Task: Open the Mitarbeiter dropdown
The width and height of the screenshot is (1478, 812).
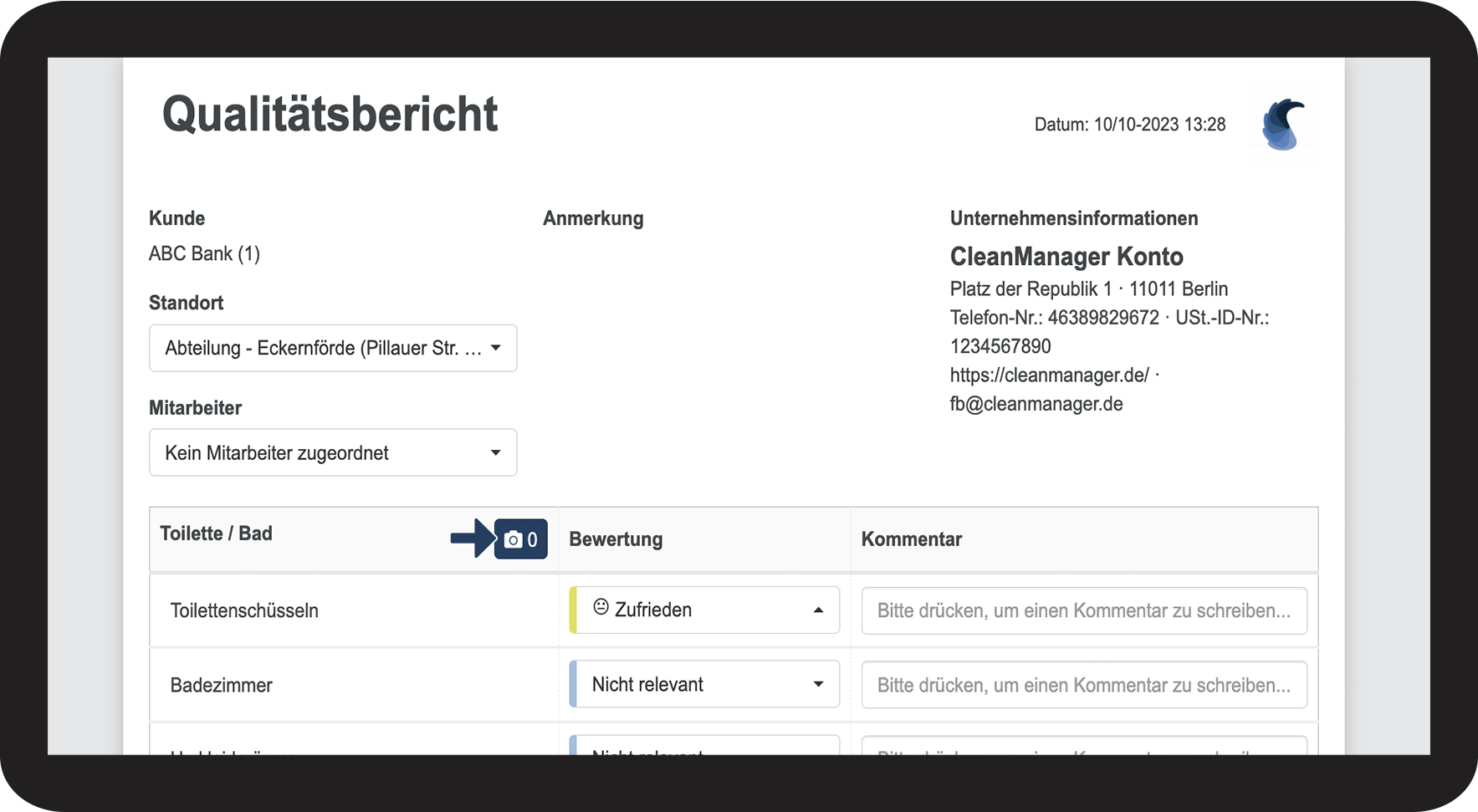Action: click(332, 452)
